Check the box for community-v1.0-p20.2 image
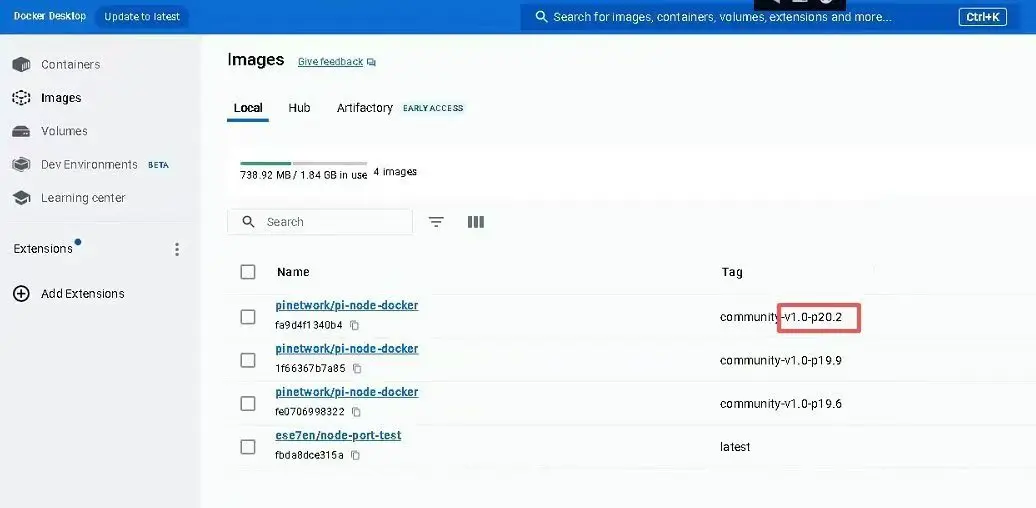 coord(248,317)
